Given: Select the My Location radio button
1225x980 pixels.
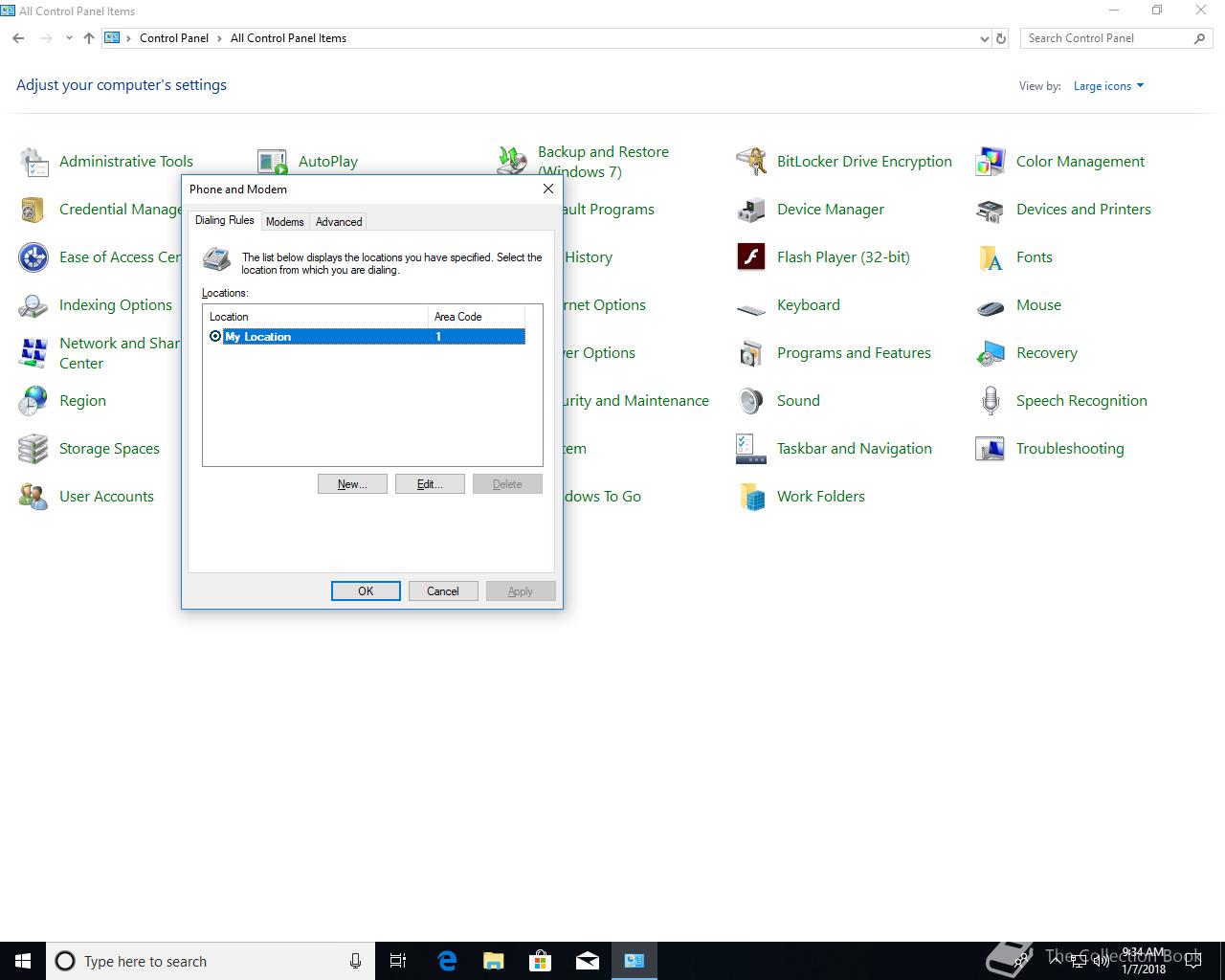Looking at the screenshot, I should 215,337.
